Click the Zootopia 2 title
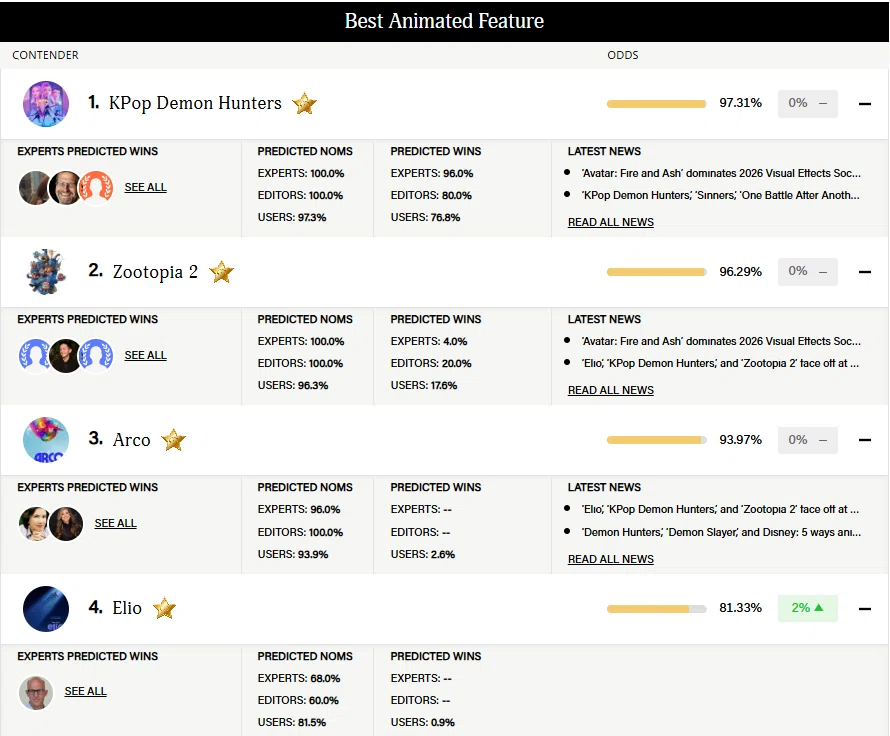 (x=155, y=272)
